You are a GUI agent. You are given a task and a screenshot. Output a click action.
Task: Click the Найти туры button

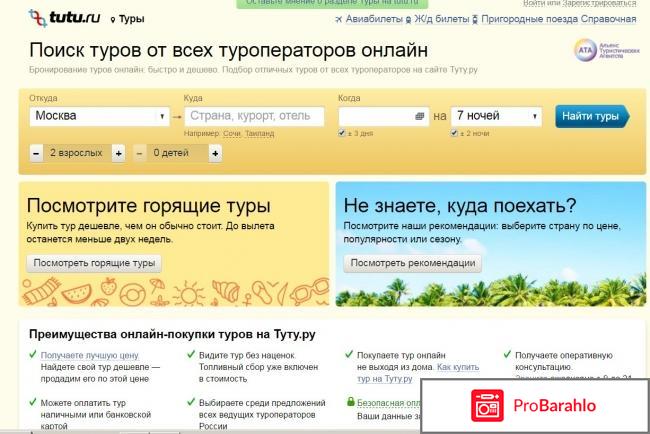click(592, 116)
